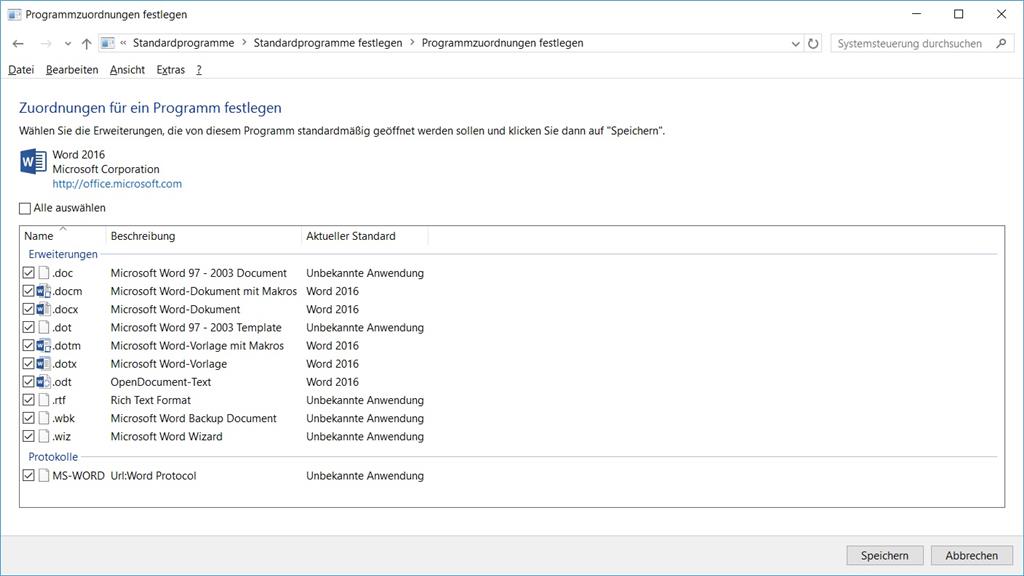Click the Speichern button
Image resolution: width=1024 pixels, height=576 pixels.
click(884, 556)
